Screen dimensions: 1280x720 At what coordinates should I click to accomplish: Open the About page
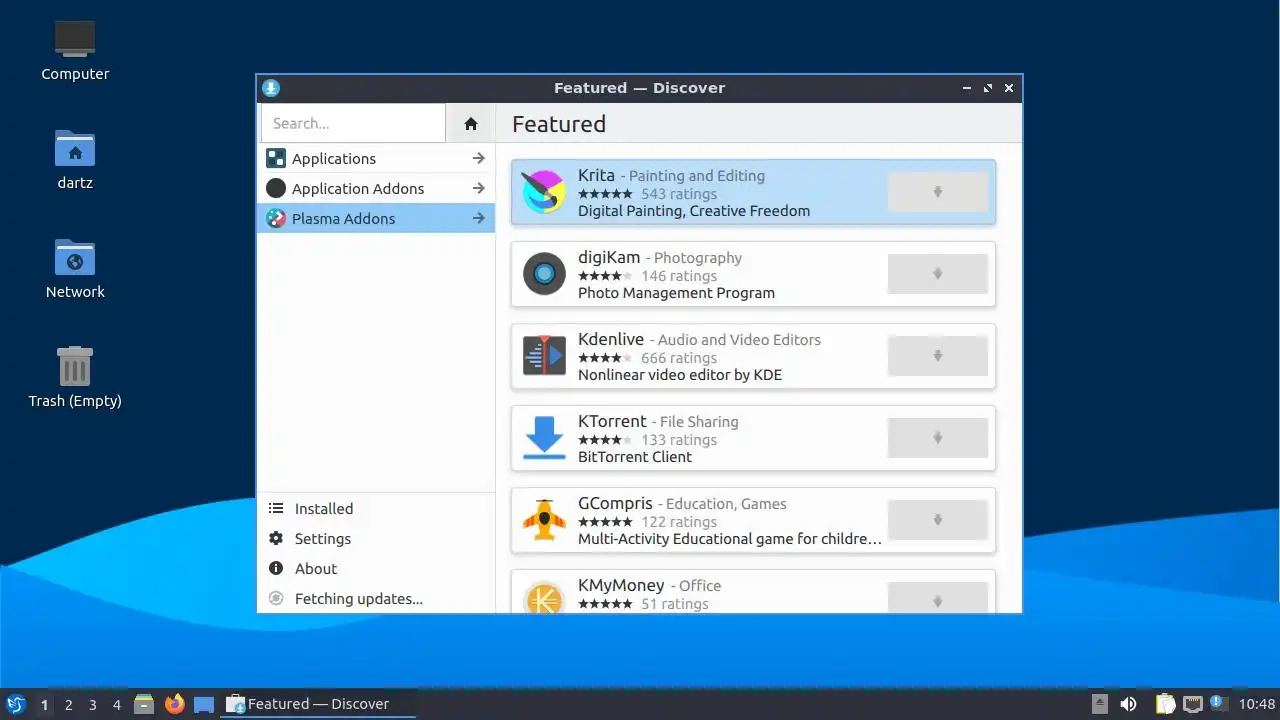click(376, 568)
